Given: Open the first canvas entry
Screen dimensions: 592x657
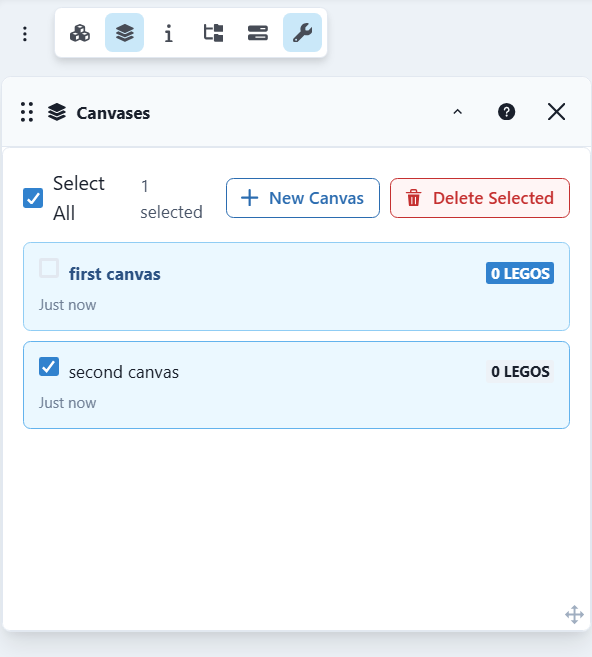Looking at the screenshot, I should coord(296,287).
